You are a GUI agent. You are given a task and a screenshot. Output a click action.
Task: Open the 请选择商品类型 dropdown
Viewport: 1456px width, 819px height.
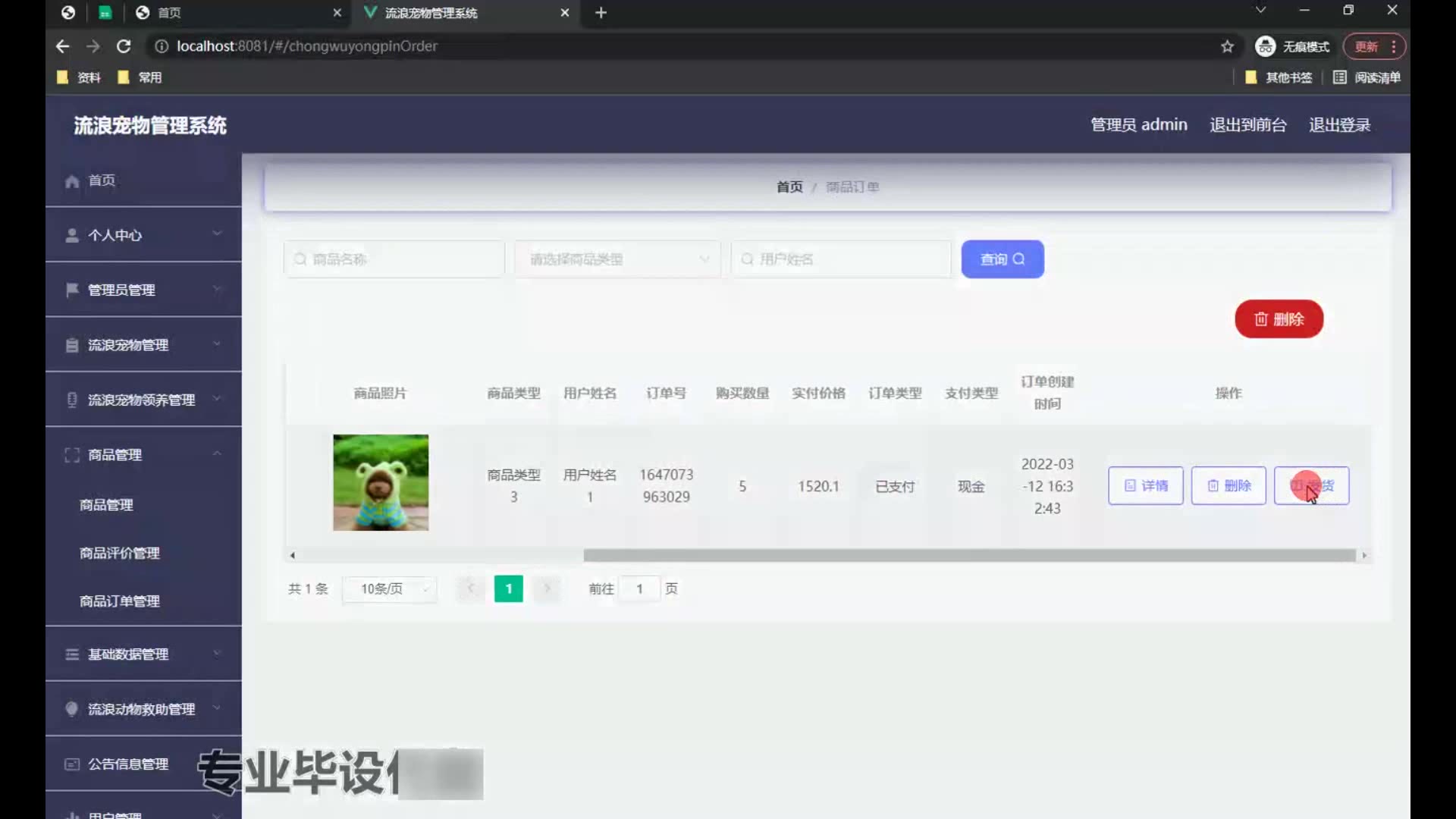tap(617, 259)
